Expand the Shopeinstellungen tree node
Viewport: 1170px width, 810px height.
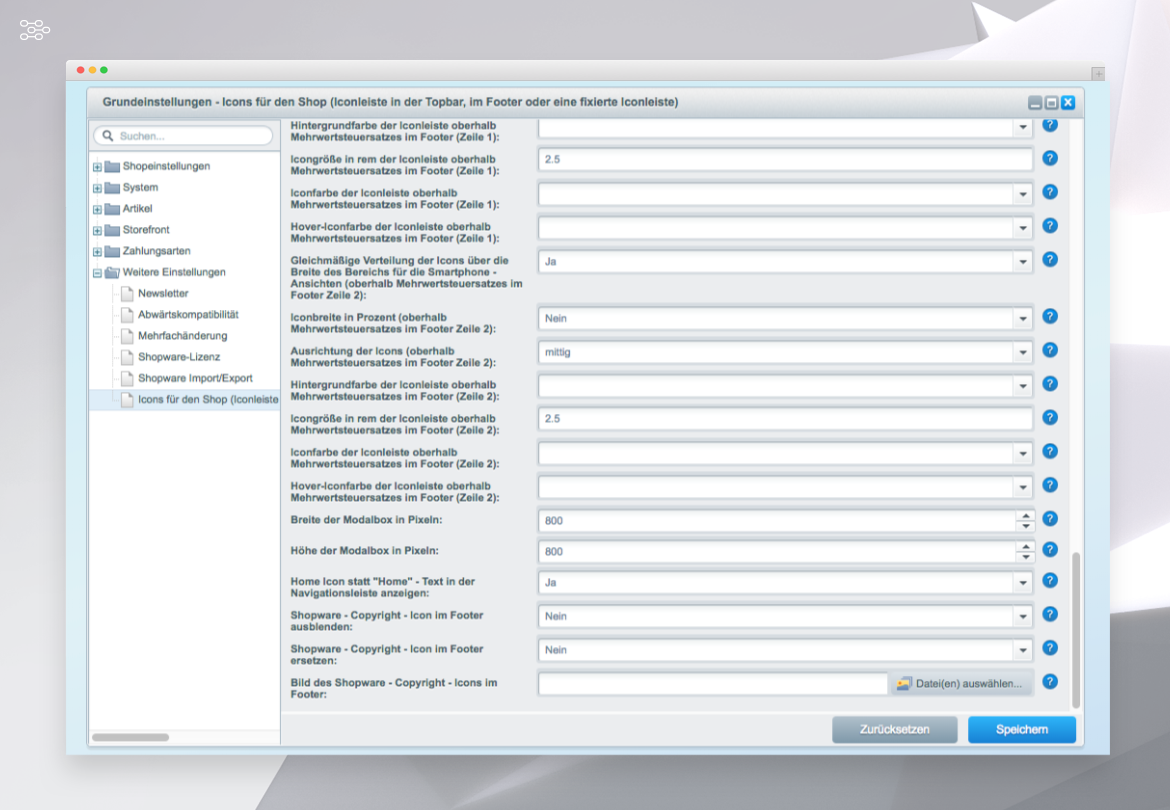click(97, 167)
